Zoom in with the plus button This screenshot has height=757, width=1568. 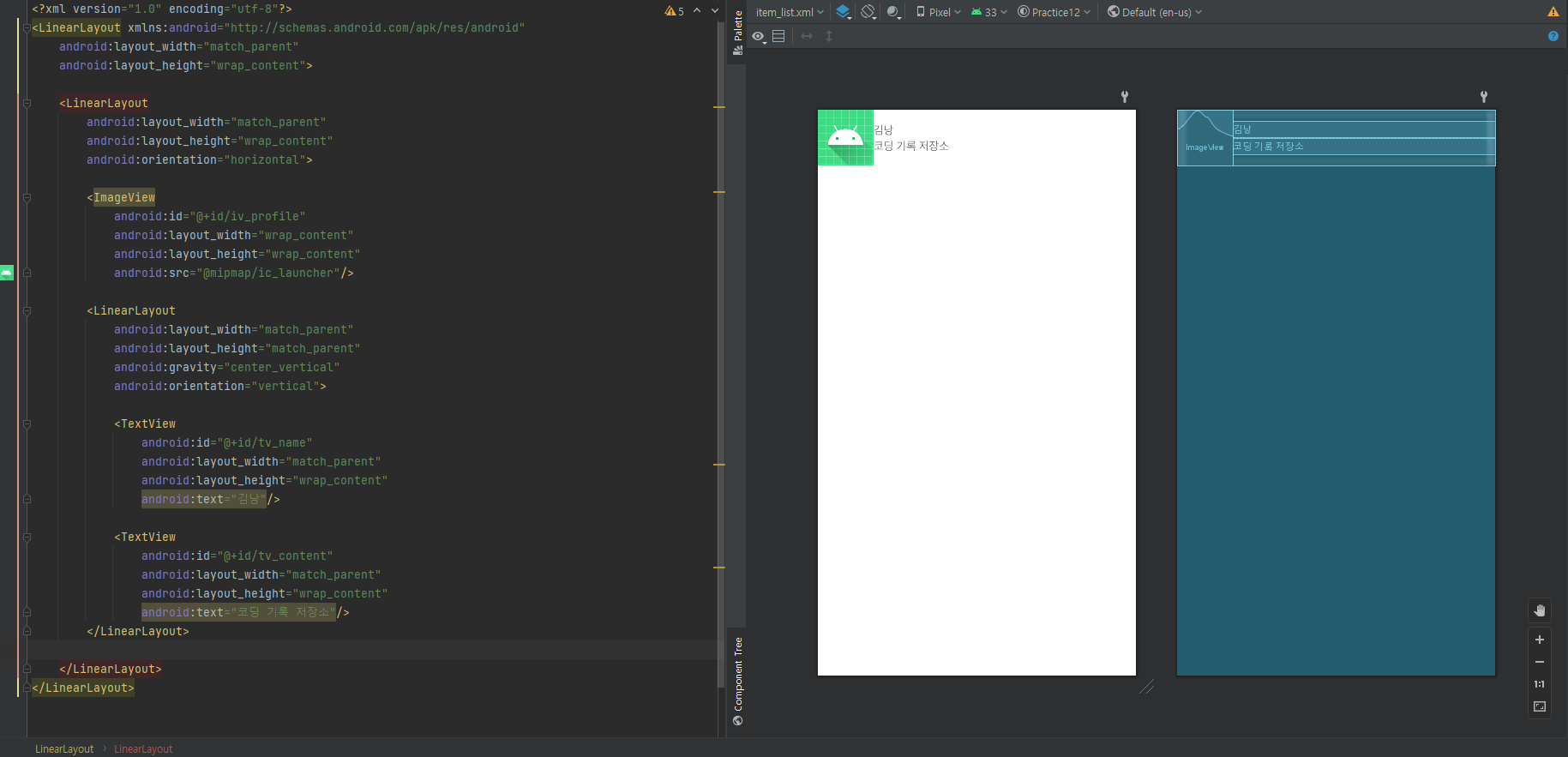point(1540,640)
